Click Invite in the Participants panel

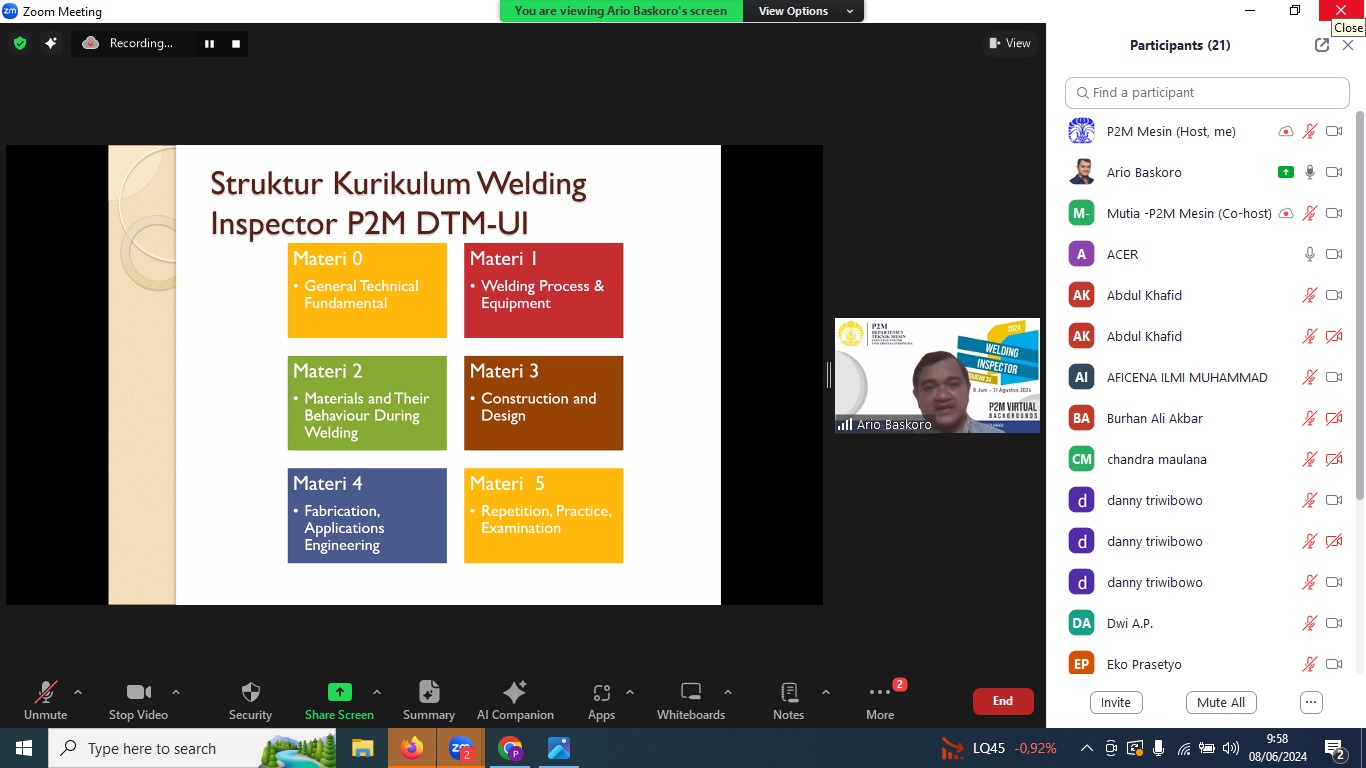tap(1116, 702)
